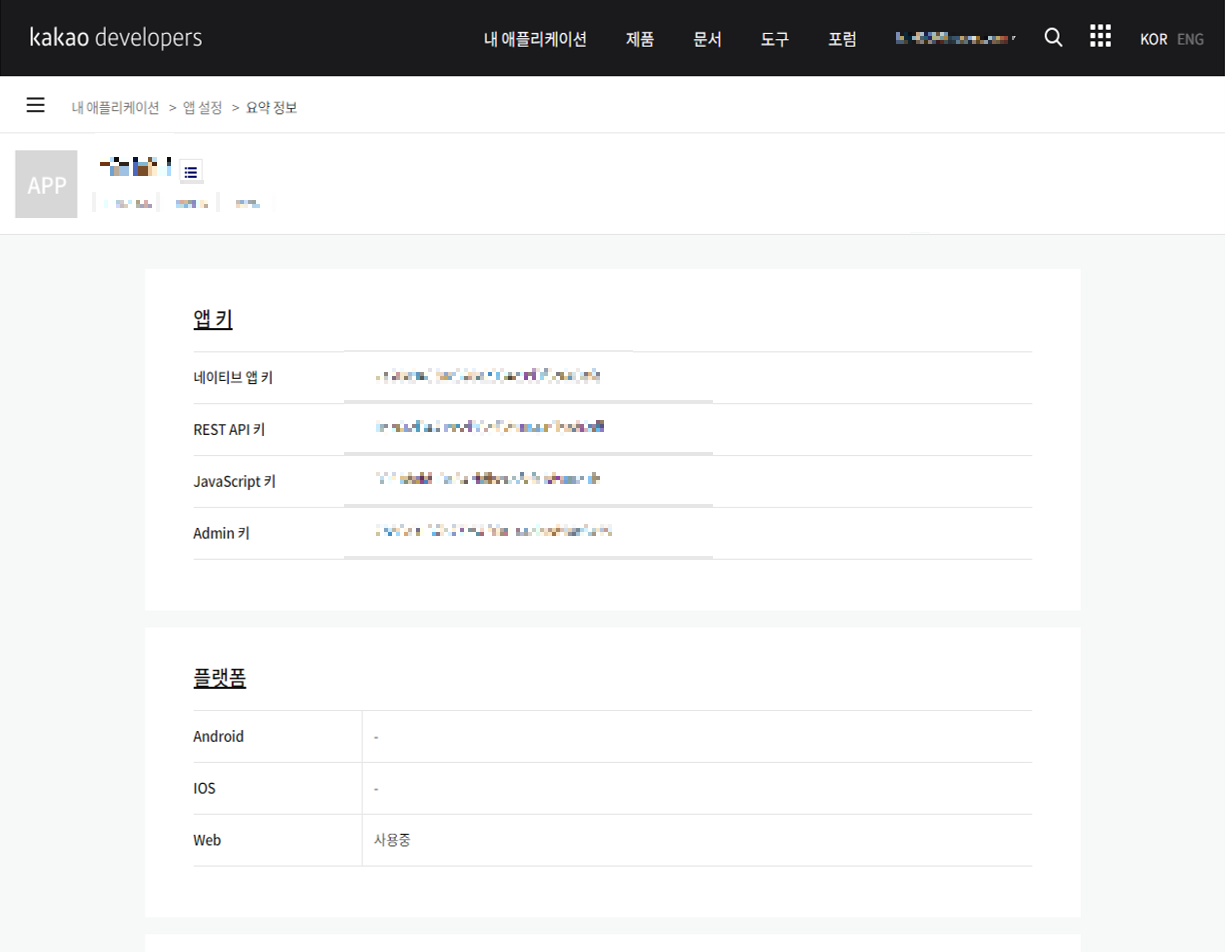Screen dimensions: 1225x952
Task: Select the Android platform row label
Action: (218, 736)
